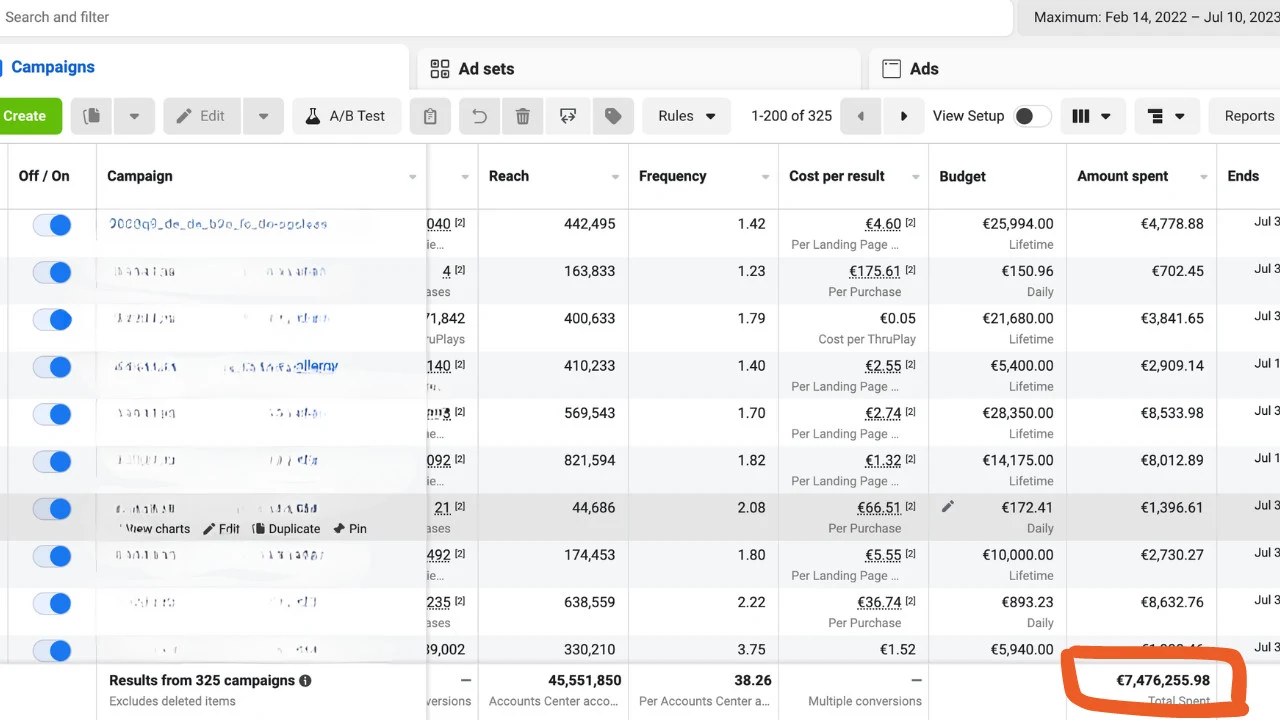Click the Undo arrow icon
This screenshot has width=1280, height=720.
coord(479,116)
